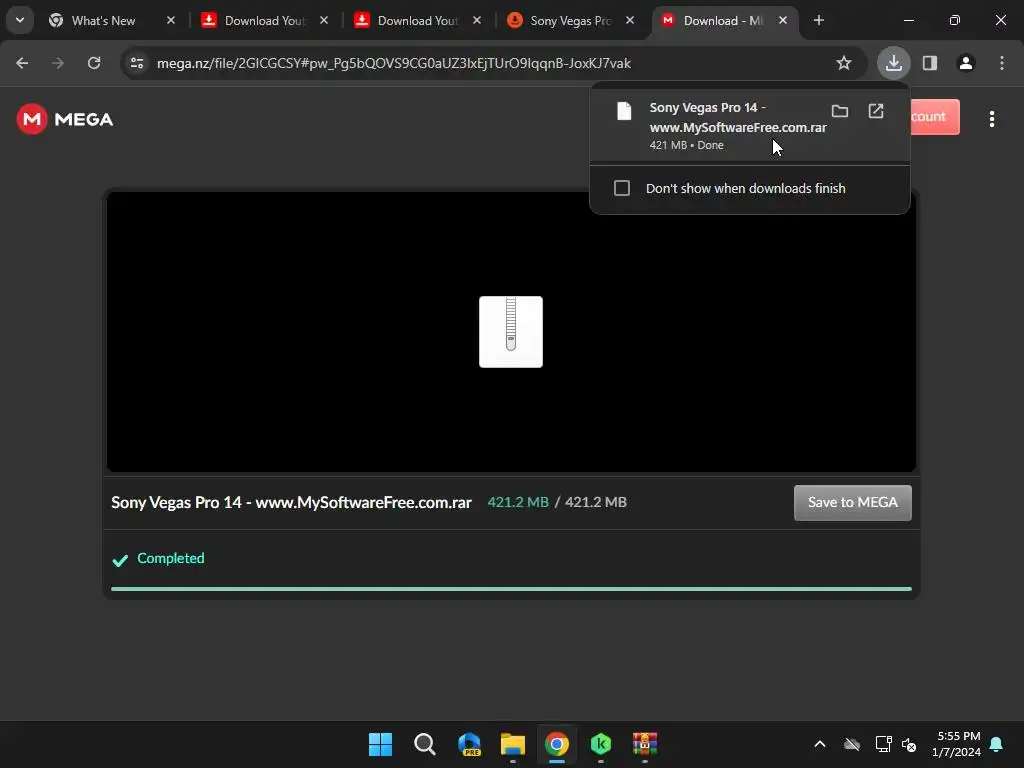View site information icon in address bar
The image size is (1024, 768).
pos(137,63)
